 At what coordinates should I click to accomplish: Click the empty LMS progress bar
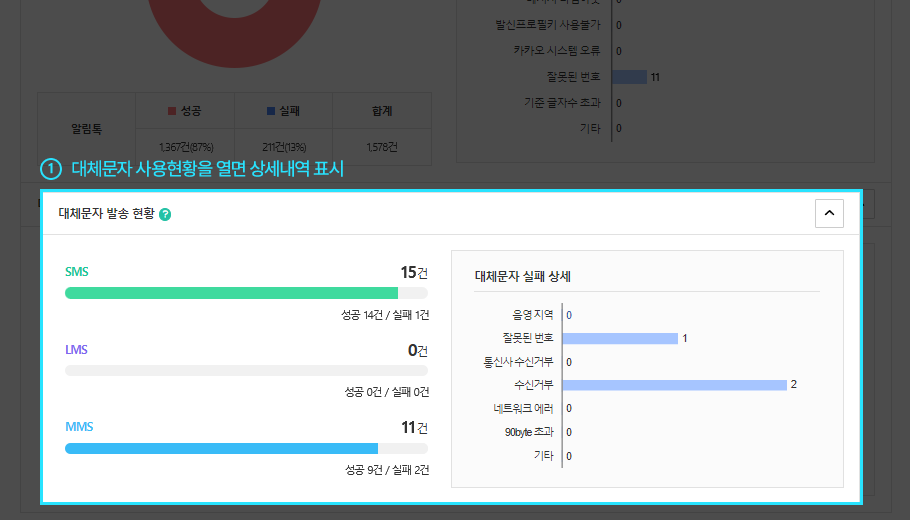pos(246,370)
